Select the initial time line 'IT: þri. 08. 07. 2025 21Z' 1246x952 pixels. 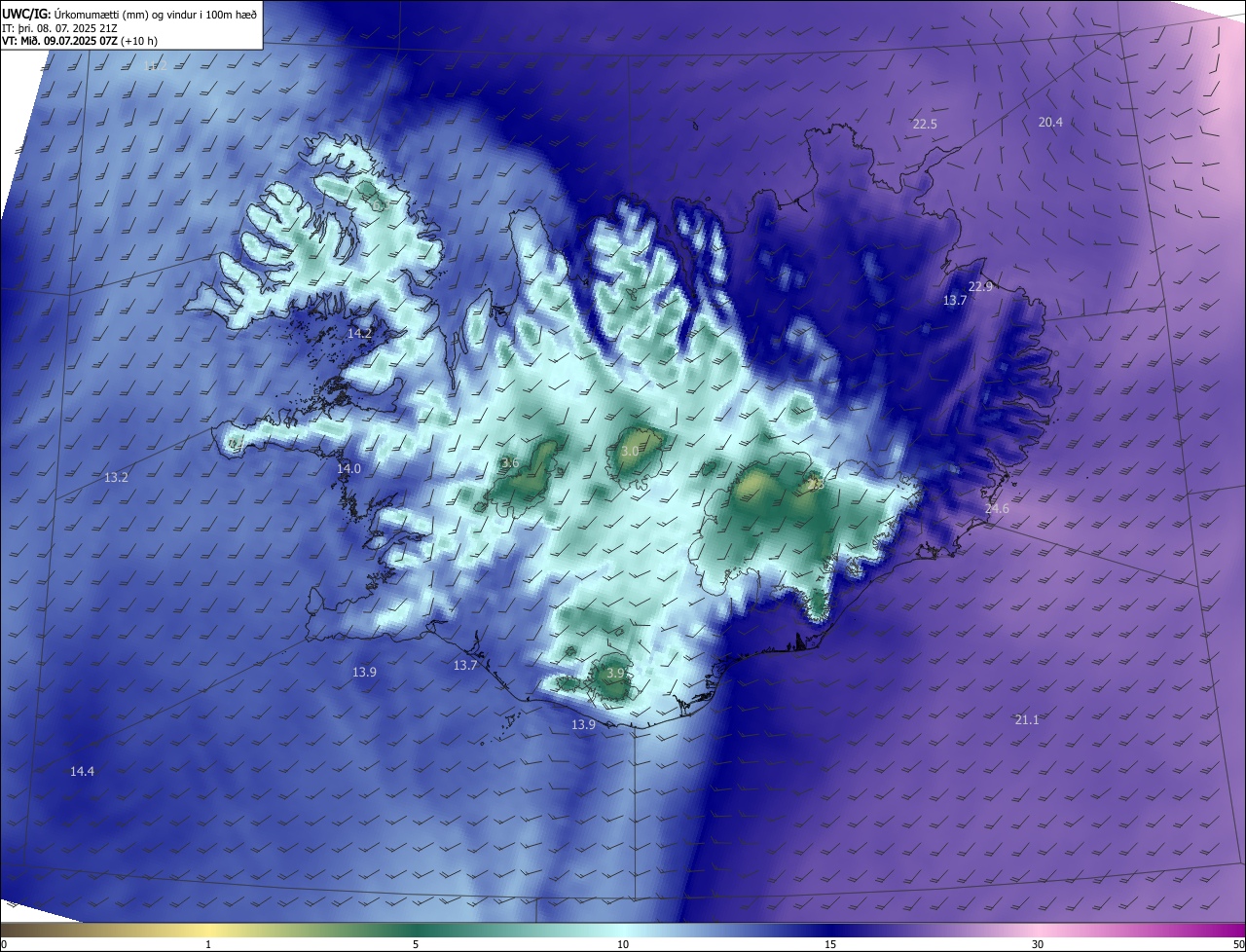tap(61, 28)
